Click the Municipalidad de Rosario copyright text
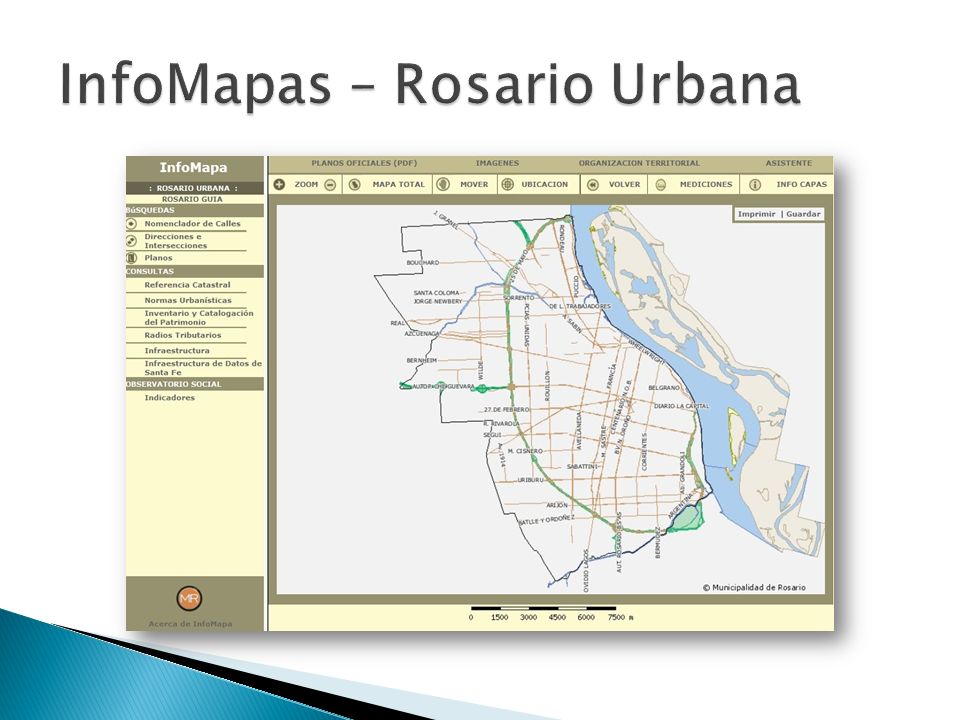The image size is (960, 720). click(x=754, y=588)
